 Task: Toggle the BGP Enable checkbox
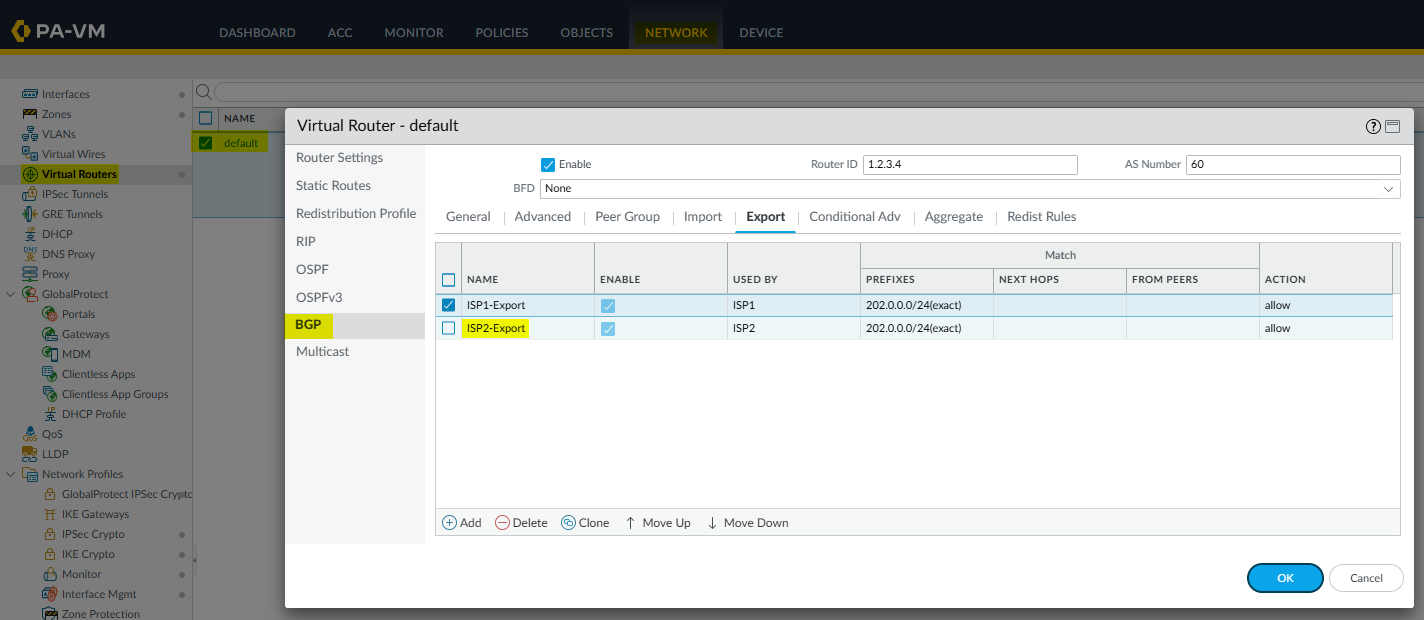548,164
